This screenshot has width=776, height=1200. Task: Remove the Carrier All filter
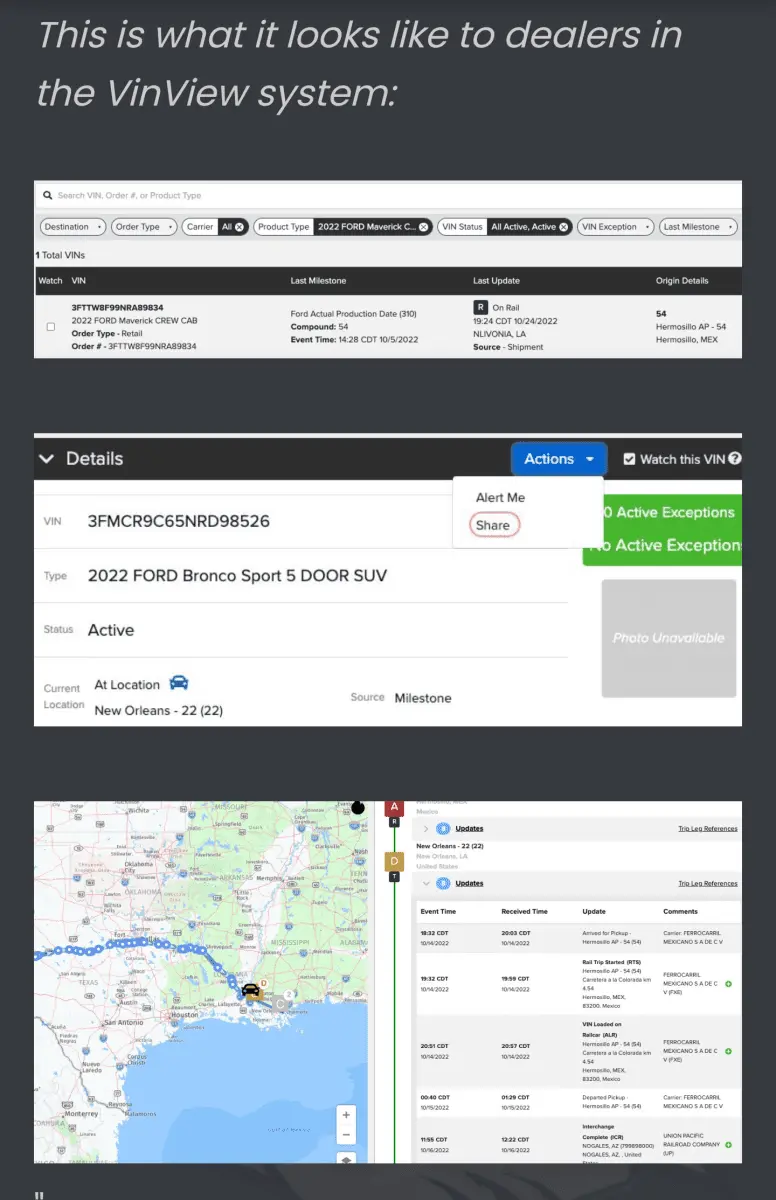click(240, 227)
